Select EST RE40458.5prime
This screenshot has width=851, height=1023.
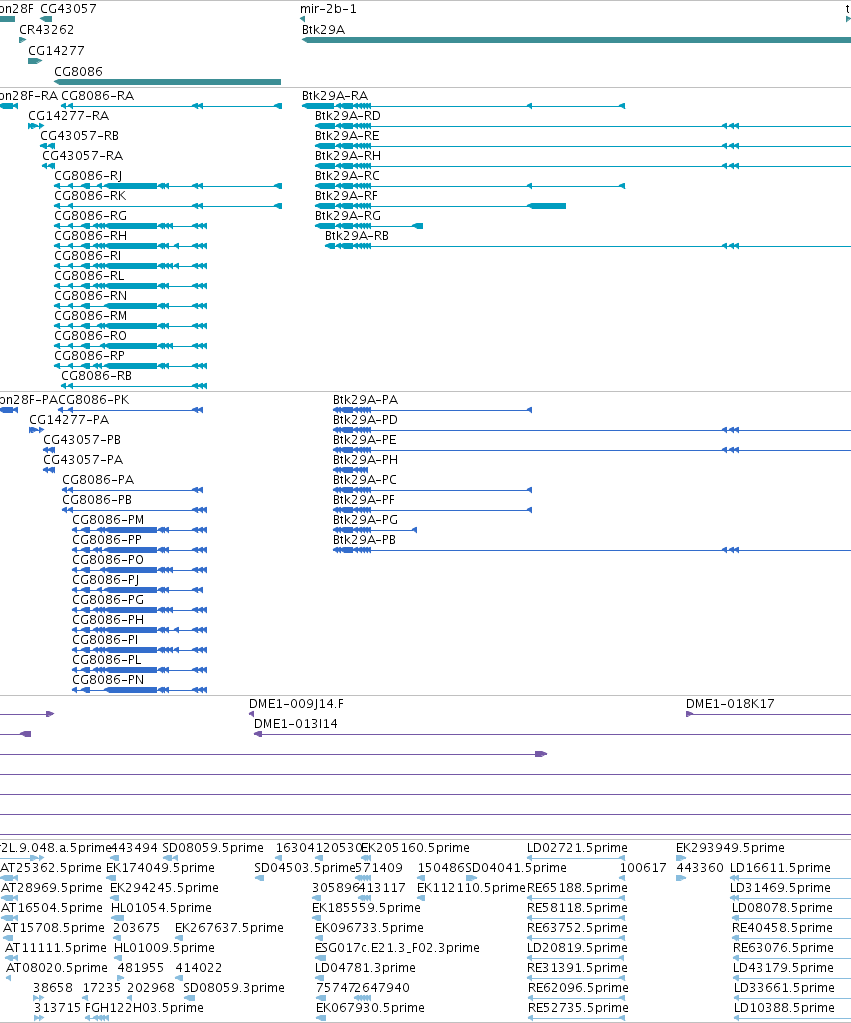782,928
